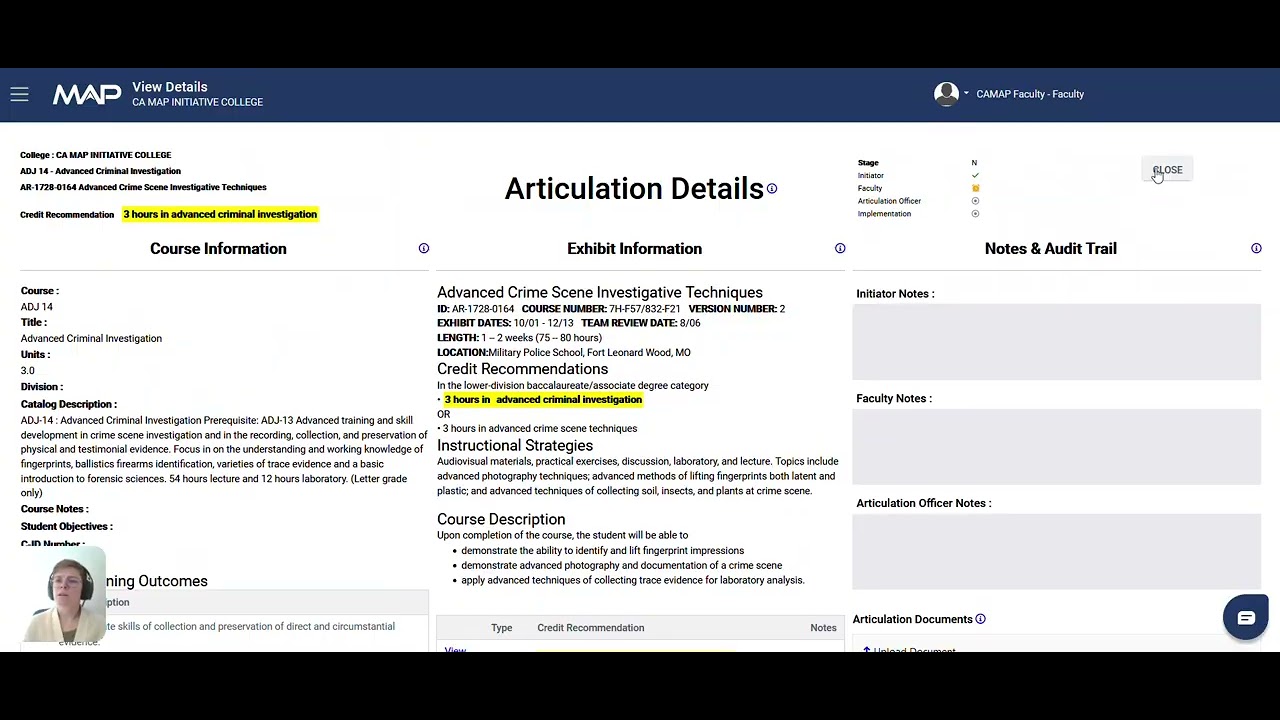Show info for Exhibit Information section
The width and height of the screenshot is (1280, 720).
(840, 248)
